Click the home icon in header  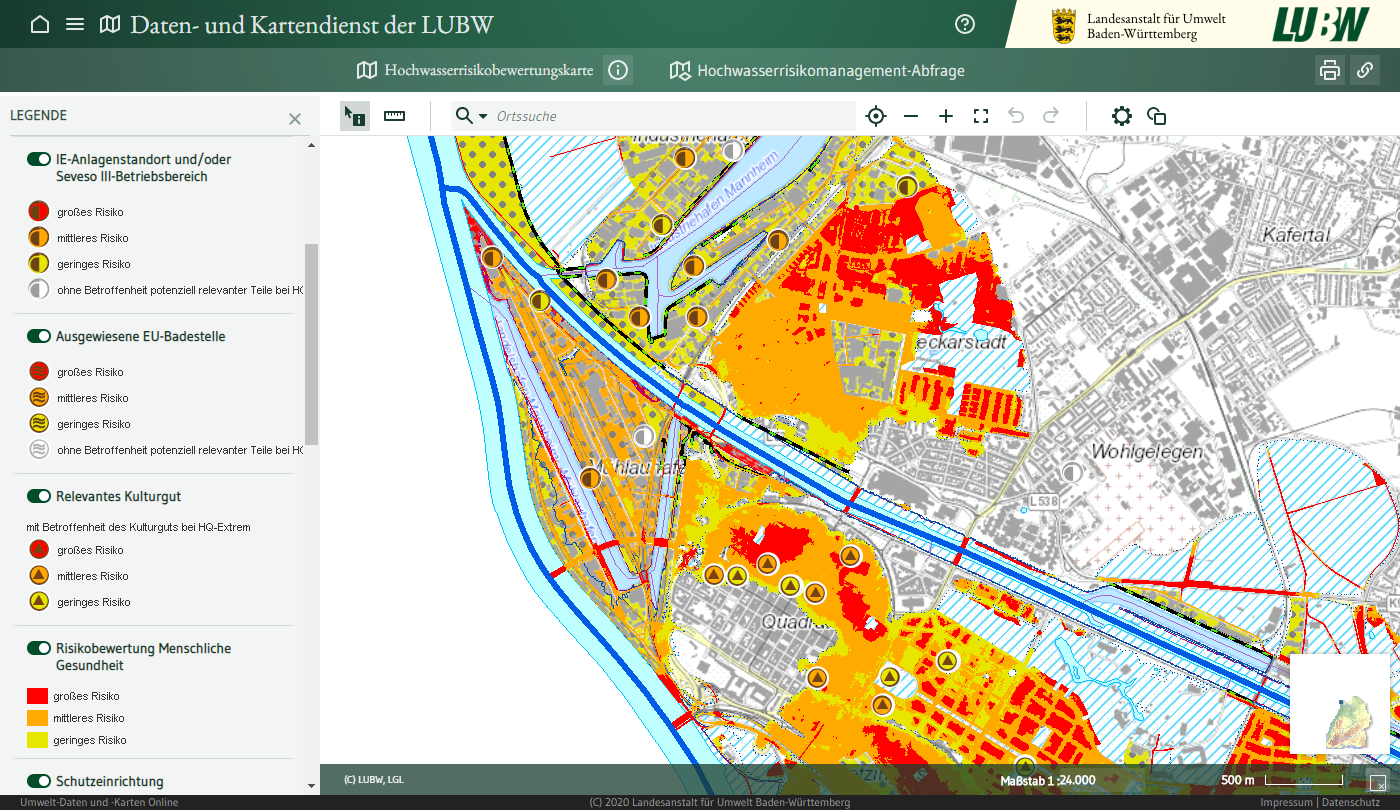coord(40,24)
